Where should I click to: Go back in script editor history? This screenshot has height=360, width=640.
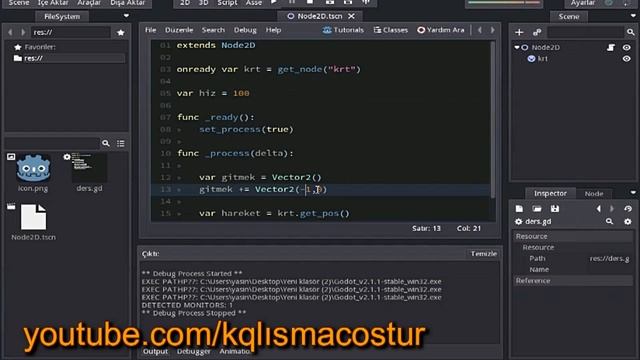pyautogui.click(x=480, y=30)
